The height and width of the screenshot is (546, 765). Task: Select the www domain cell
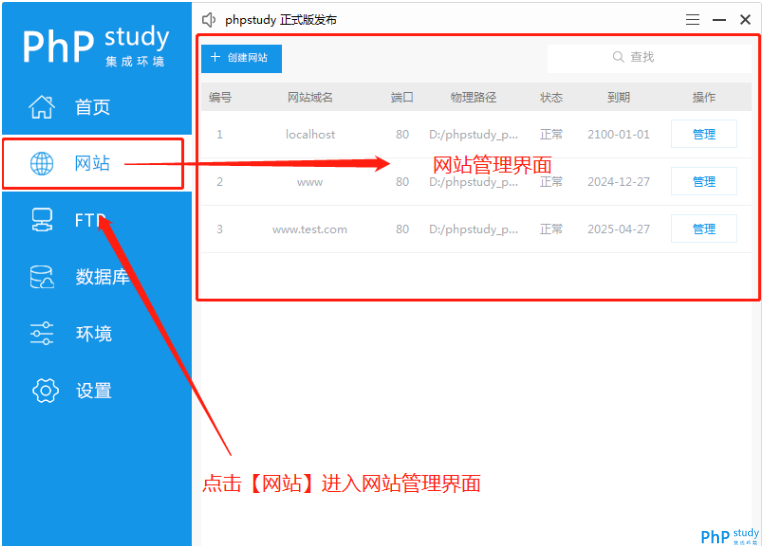tap(310, 182)
